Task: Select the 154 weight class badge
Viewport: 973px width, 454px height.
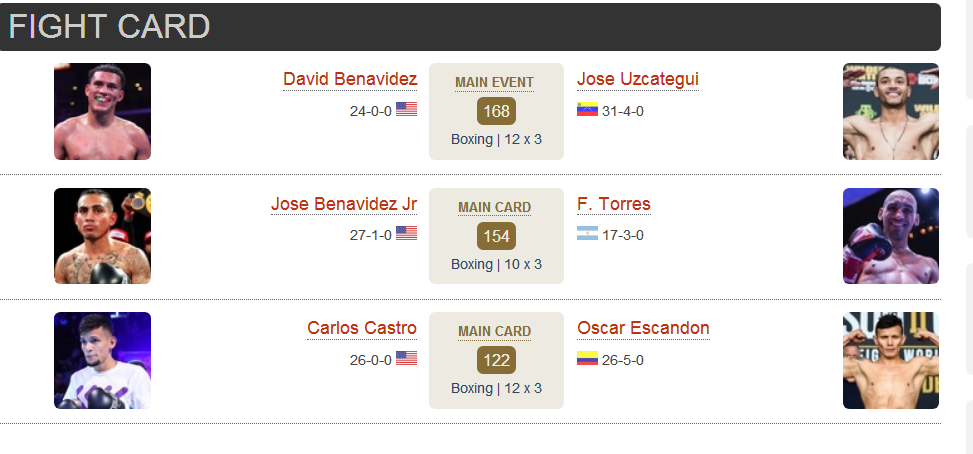Action: 496,236
